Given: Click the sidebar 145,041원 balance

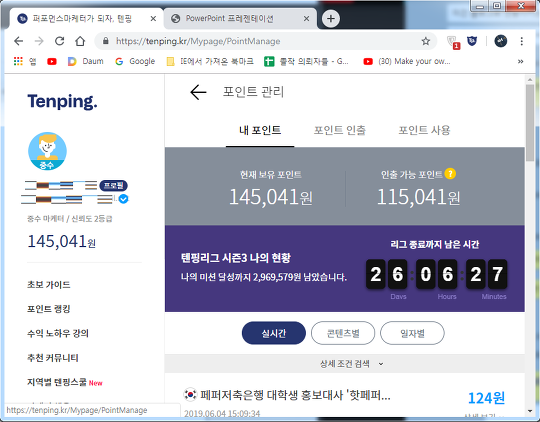Looking at the screenshot, I should coord(62,241).
